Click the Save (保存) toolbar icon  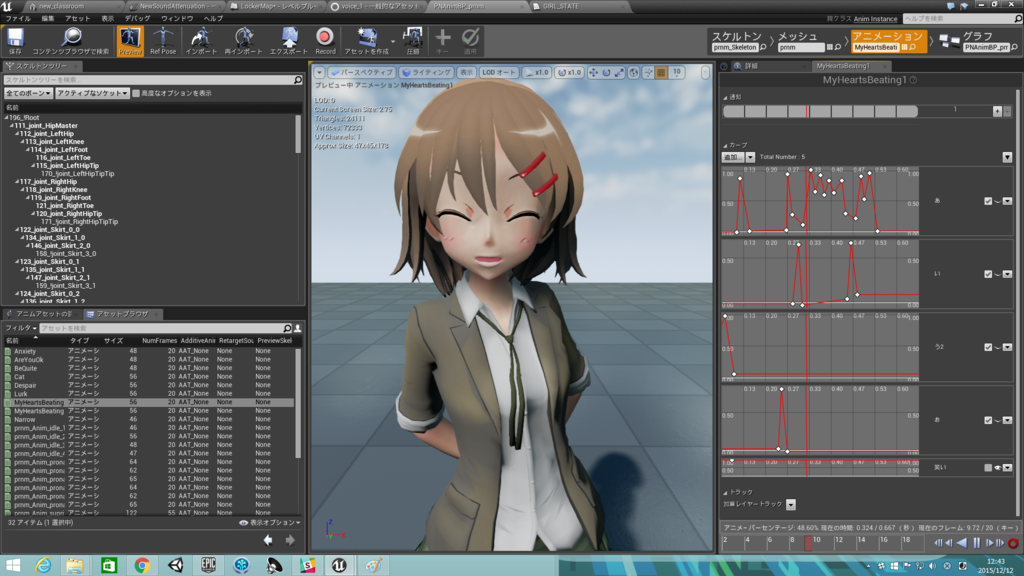click(x=16, y=38)
